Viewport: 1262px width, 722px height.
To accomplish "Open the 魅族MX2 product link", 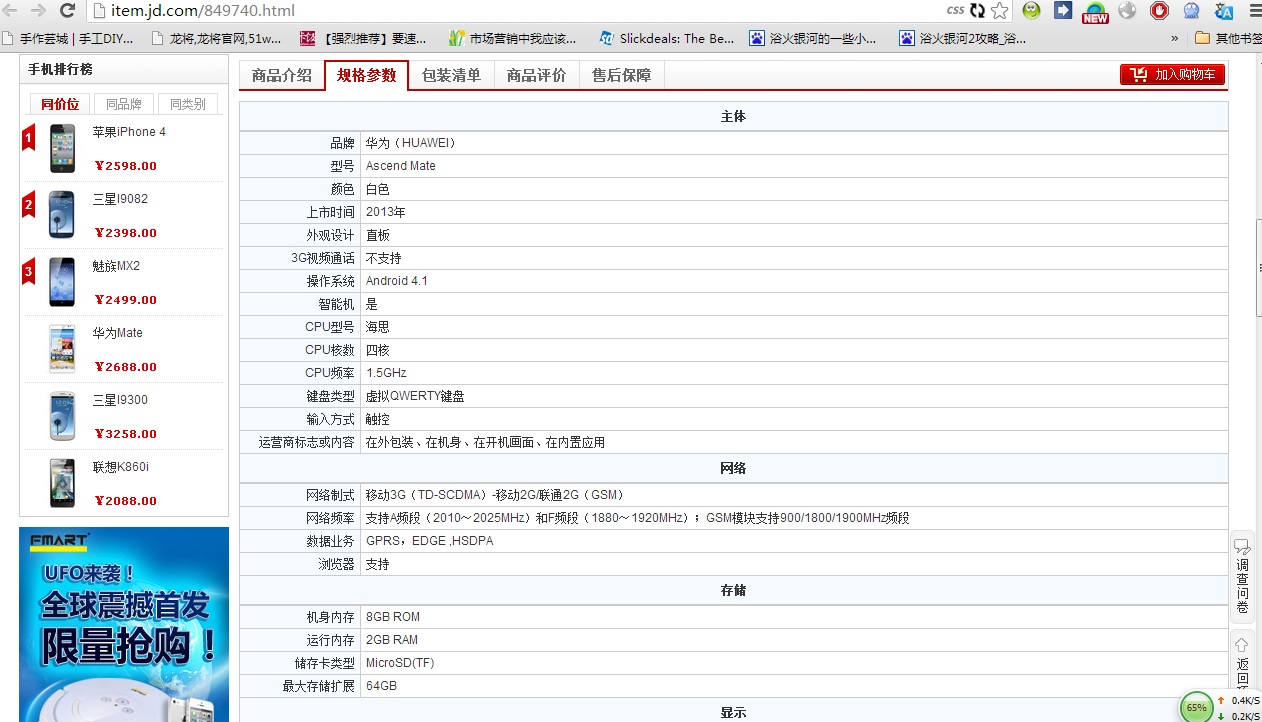I will [x=116, y=266].
